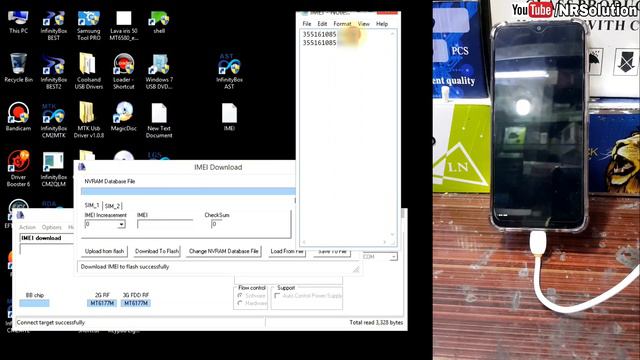Viewport: 640px width, 360px height.
Task: Expand the IMEI Increasement dropdown
Action: click(x=121, y=224)
